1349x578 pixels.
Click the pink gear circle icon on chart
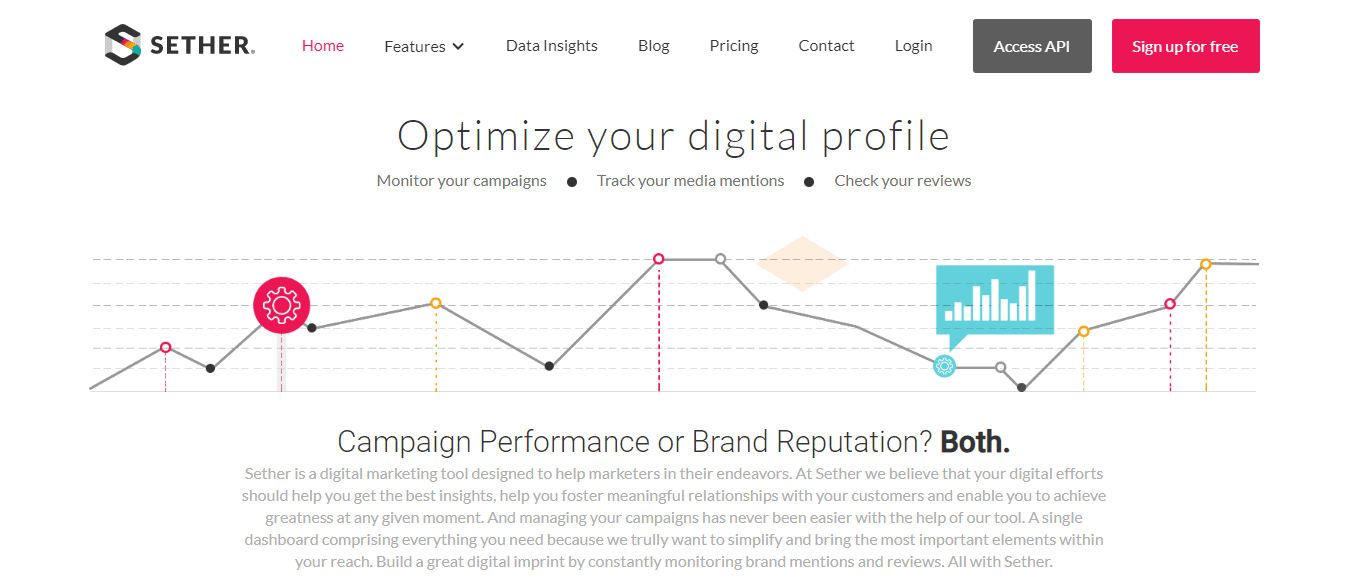(x=281, y=304)
